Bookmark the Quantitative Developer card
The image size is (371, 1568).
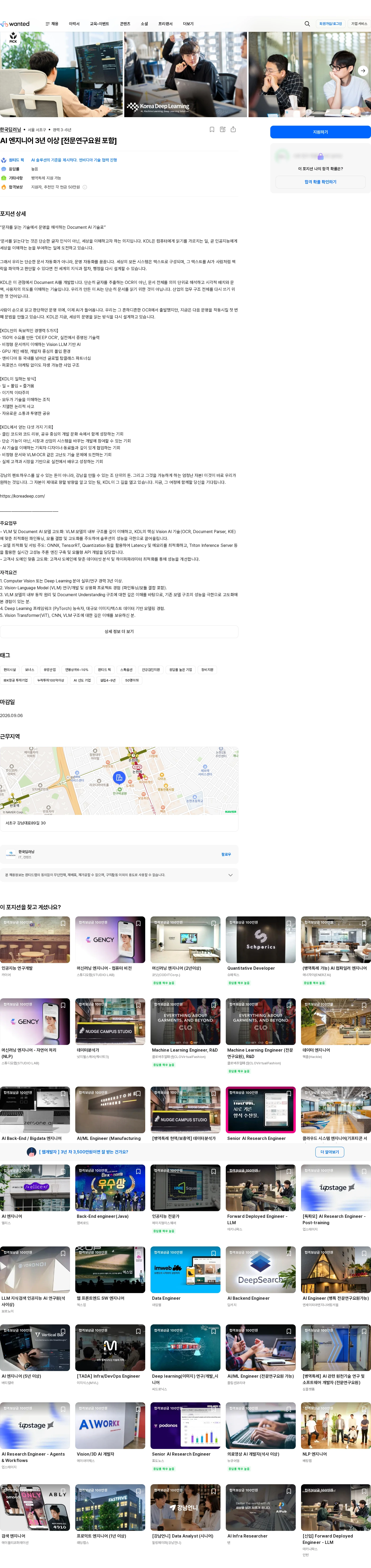pyautogui.click(x=289, y=923)
